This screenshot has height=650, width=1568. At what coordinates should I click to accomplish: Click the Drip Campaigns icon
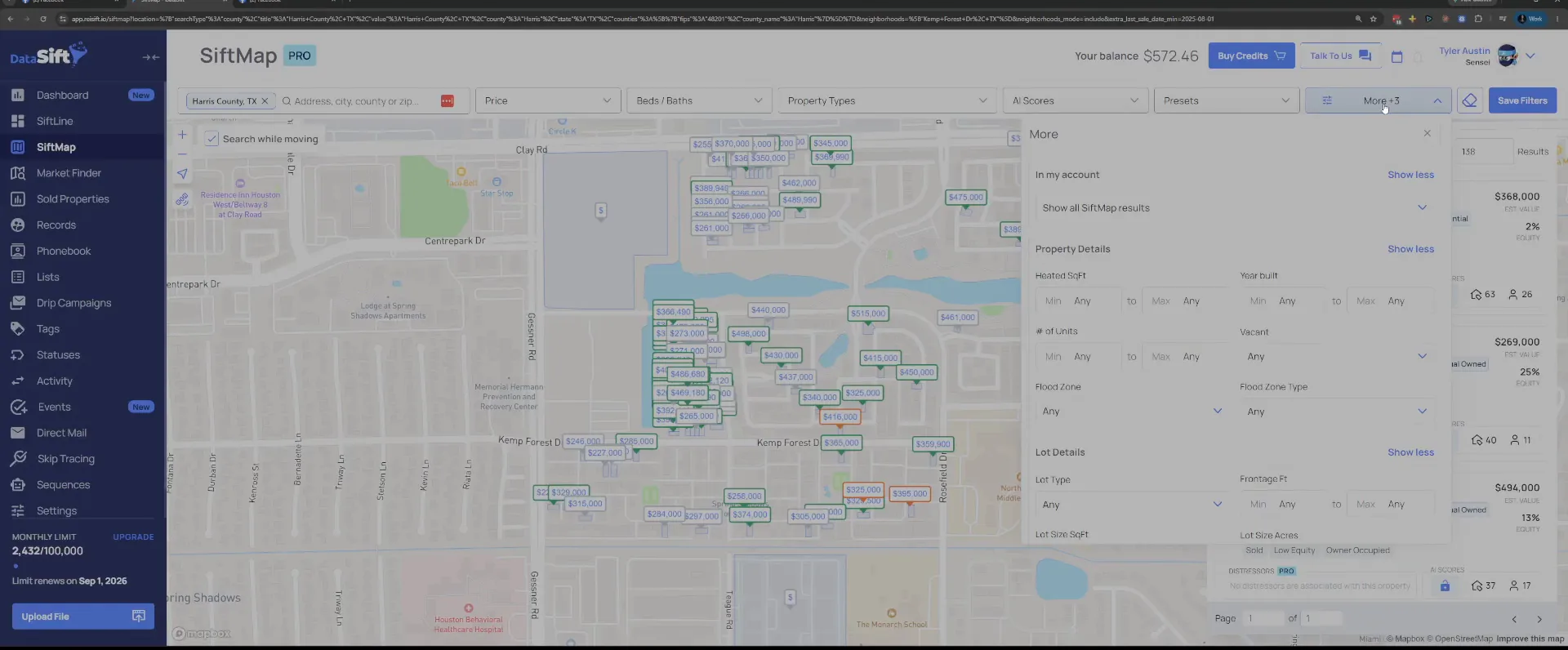point(18,303)
